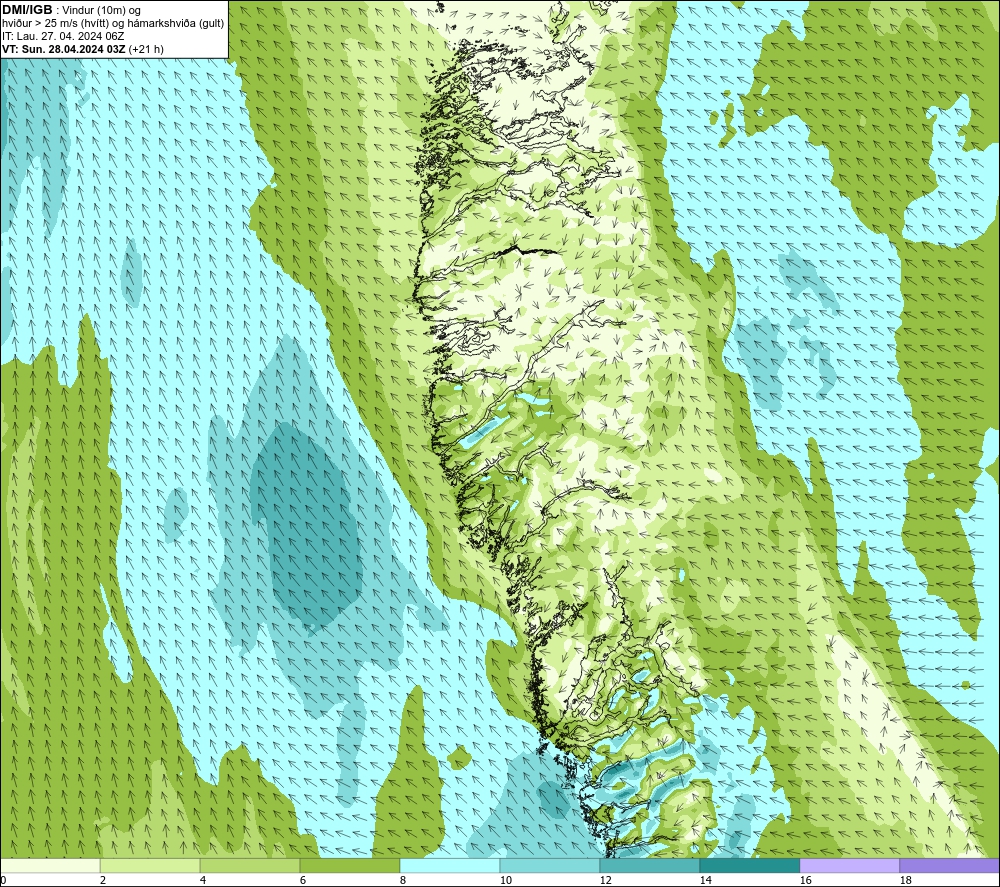Click the '2' scale label
The height and width of the screenshot is (887, 1000).
103,880
